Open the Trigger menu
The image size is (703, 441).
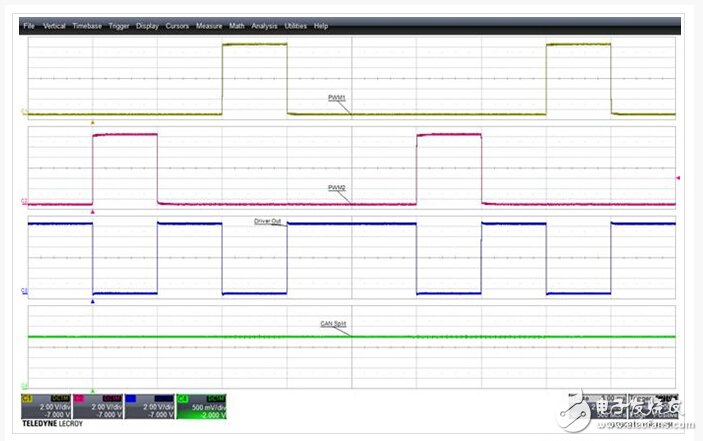(x=117, y=26)
